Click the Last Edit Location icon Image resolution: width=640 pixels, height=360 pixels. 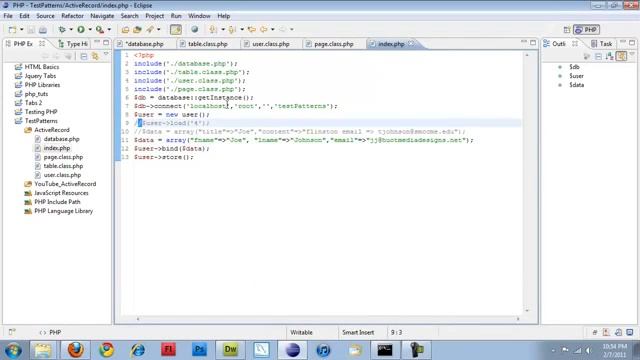pyautogui.click(x=252, y=29)
